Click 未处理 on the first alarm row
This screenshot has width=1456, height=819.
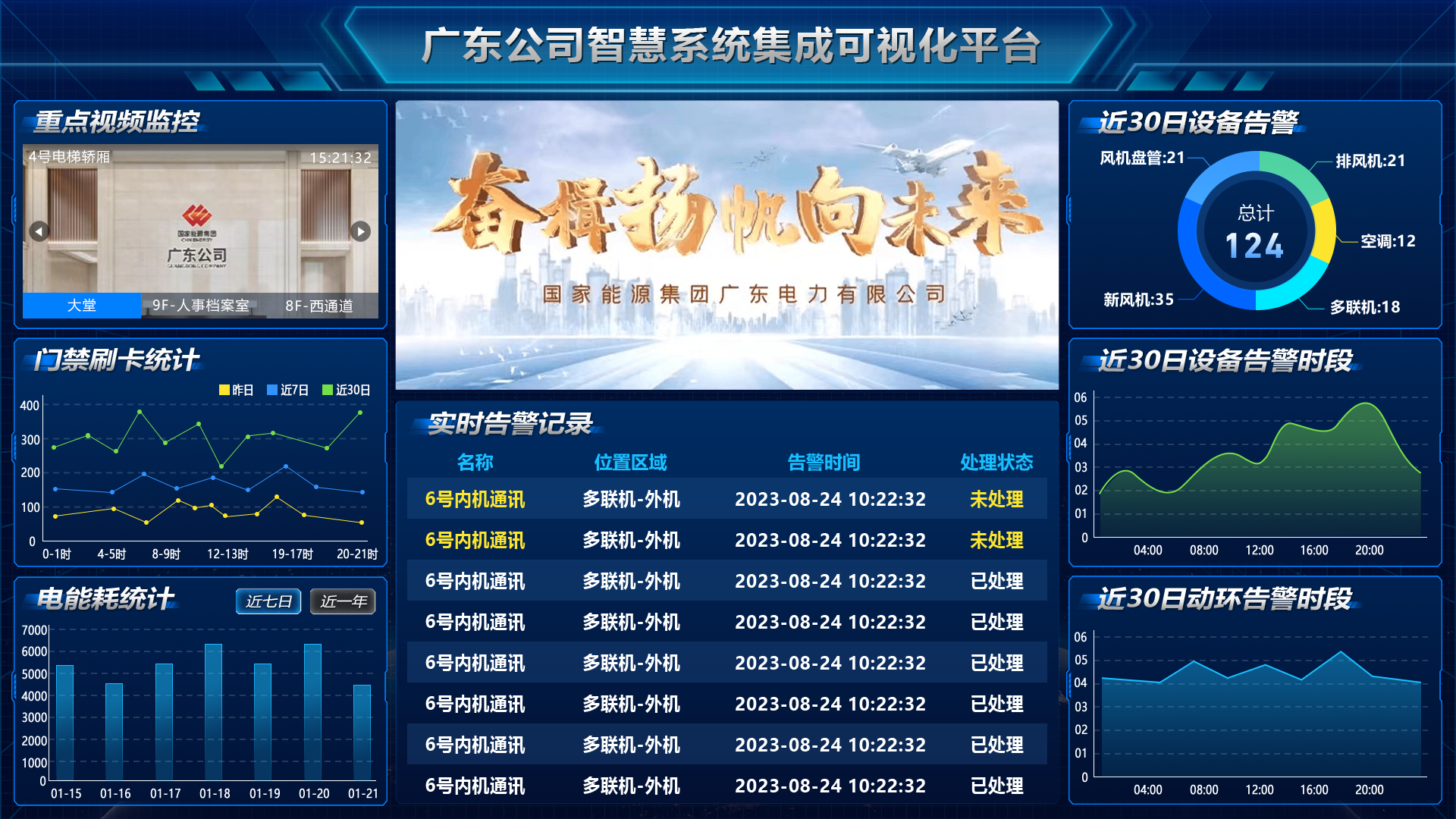coord(996,499)
